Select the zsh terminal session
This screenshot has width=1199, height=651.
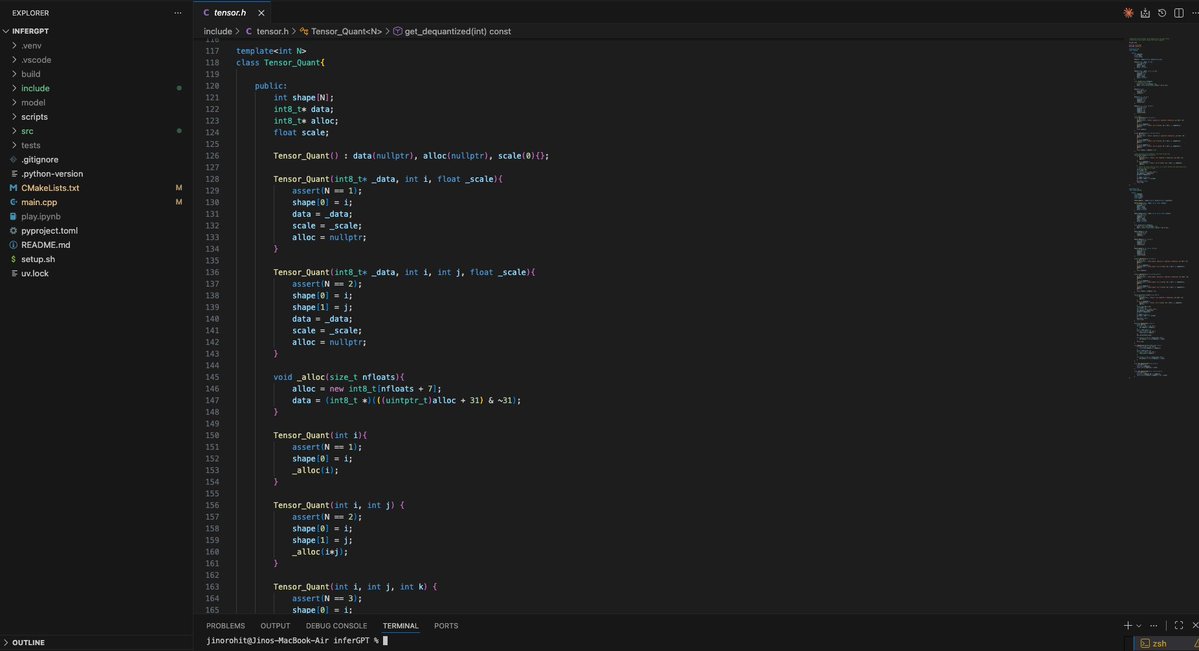point(1159,643)
